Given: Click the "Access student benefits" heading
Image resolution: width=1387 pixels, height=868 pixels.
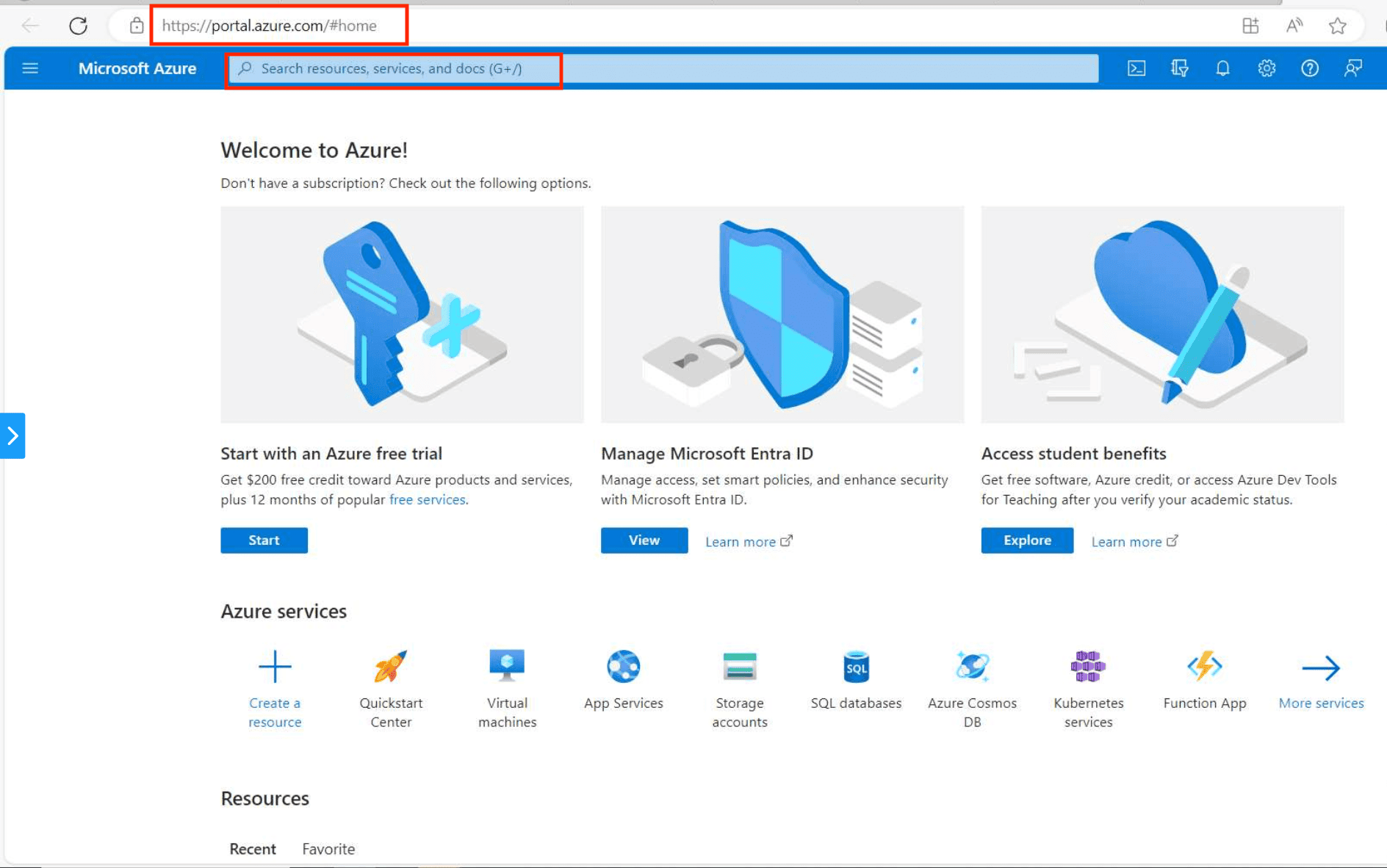Looking at the screenshot, I should [1074, 454].
